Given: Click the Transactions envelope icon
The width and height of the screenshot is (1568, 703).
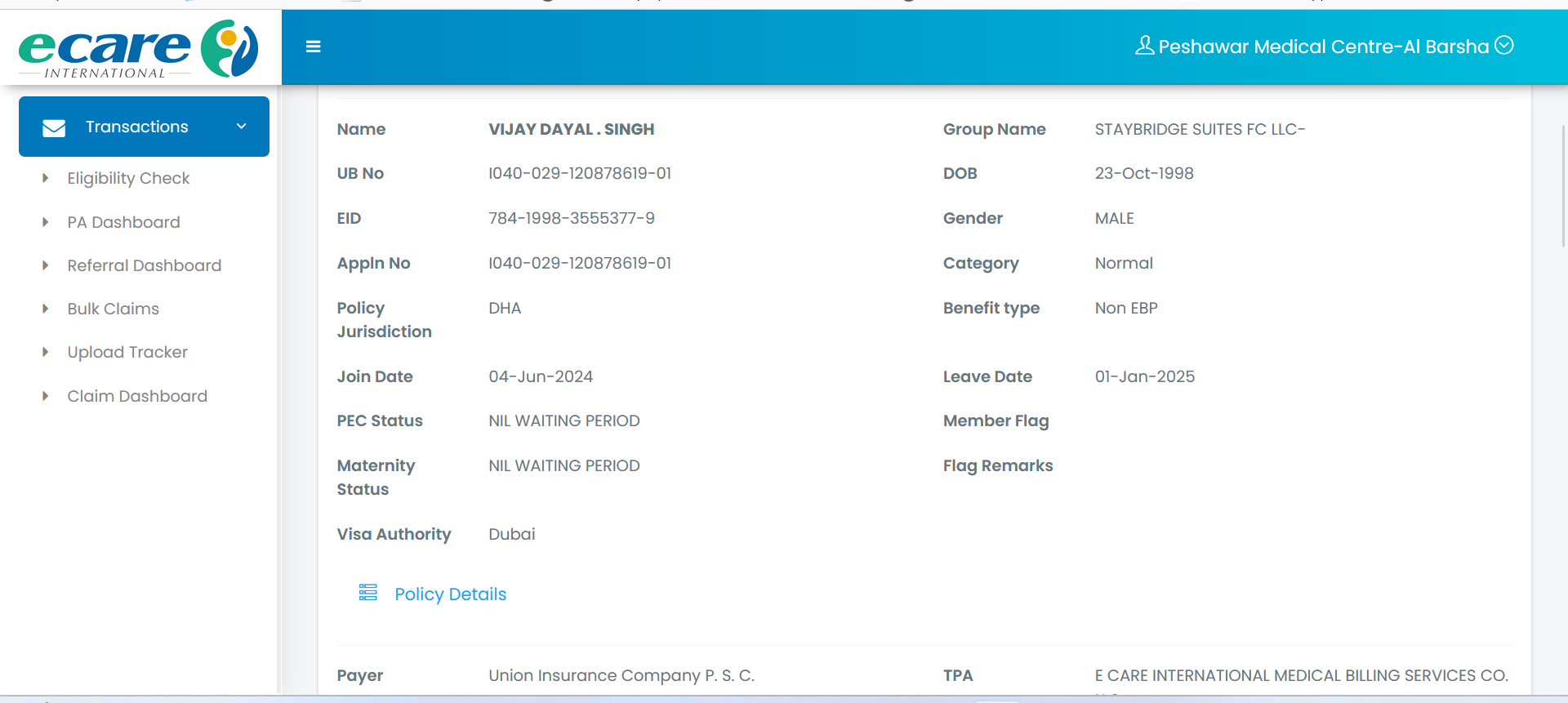Looking at the screenshot, I should (x=54, y=127).
